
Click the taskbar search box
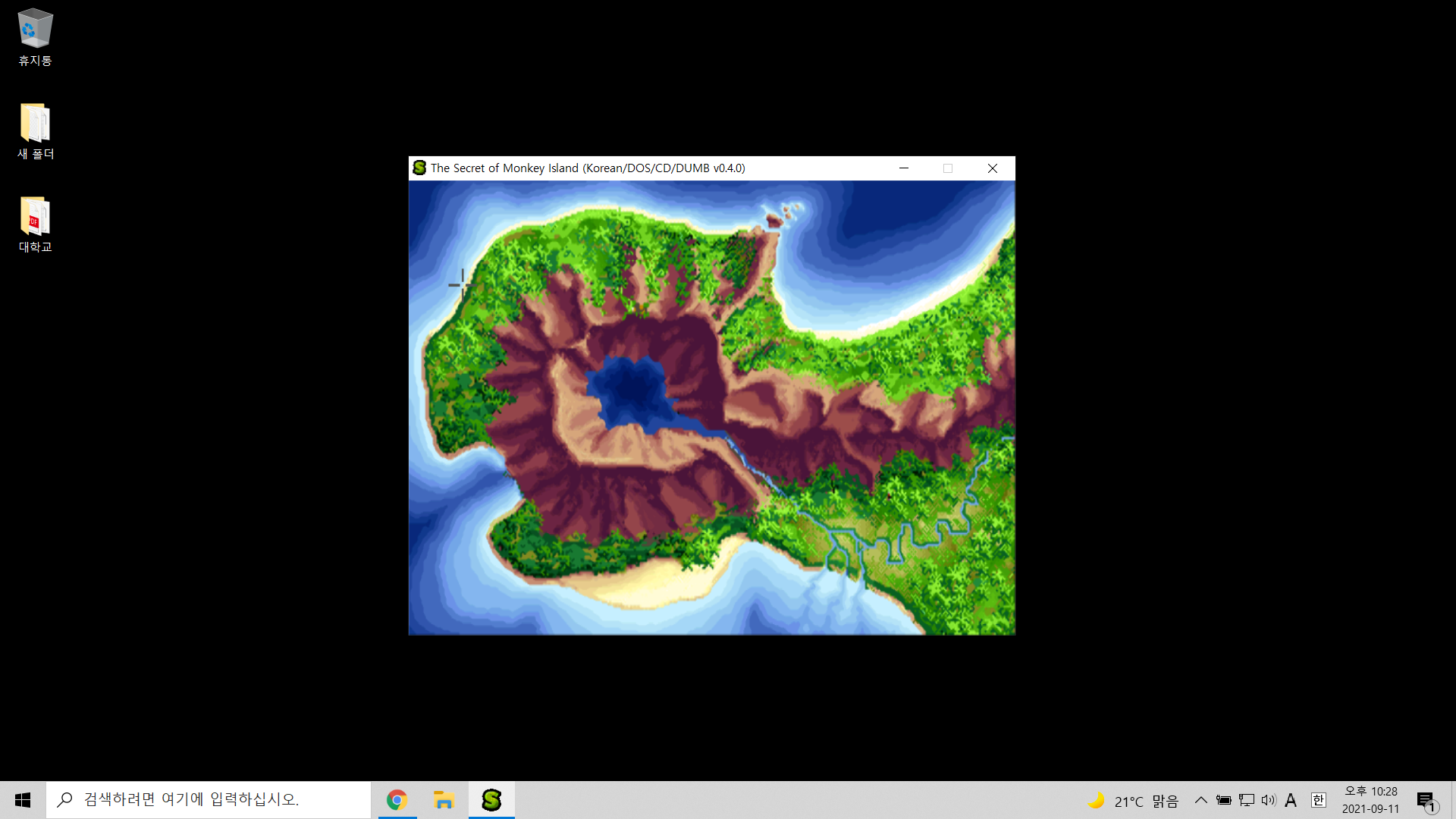209,800
